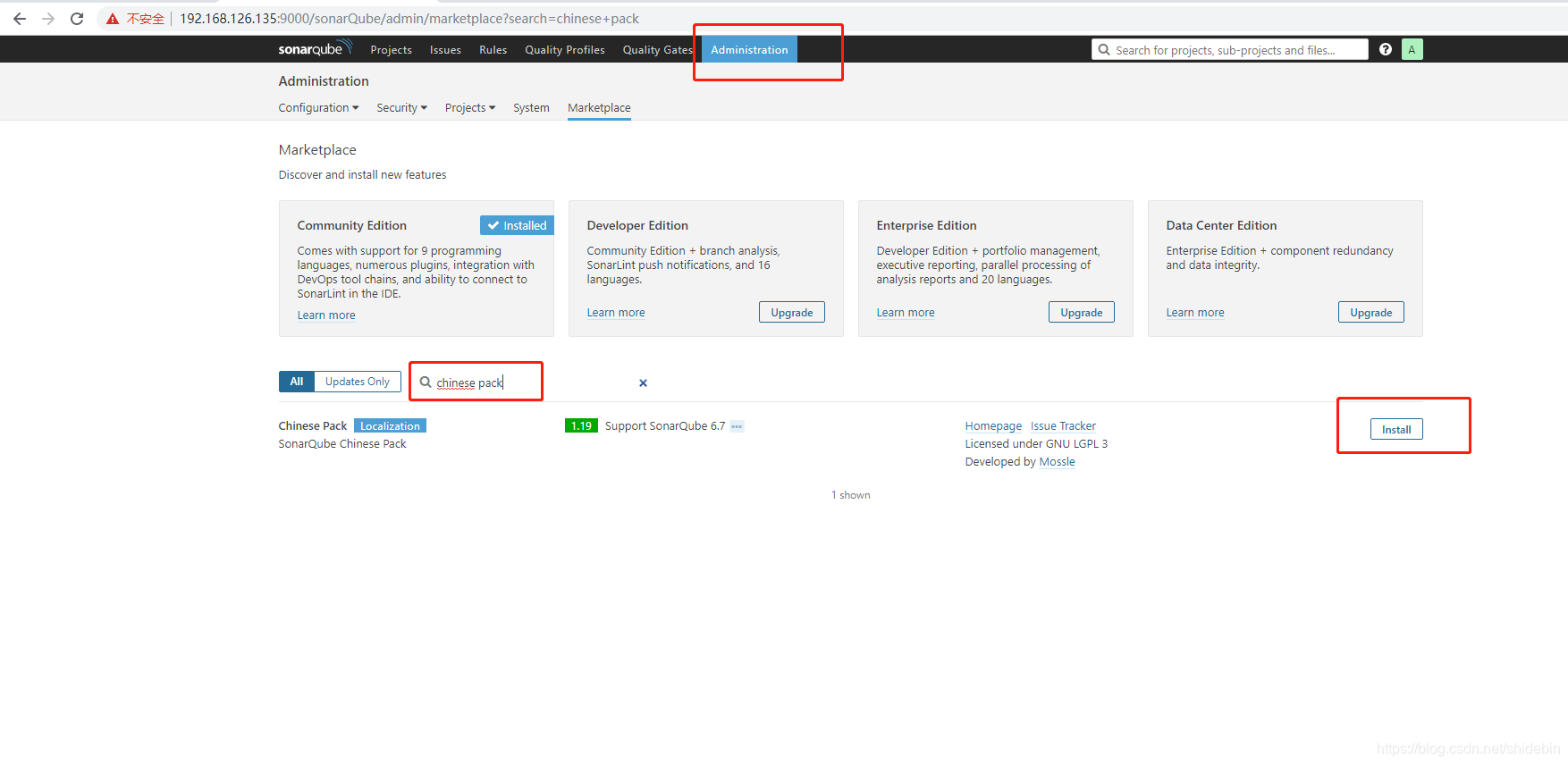1568x765 pixels.
Task: Click the browser forward arrow
Action: click(48, 18)
